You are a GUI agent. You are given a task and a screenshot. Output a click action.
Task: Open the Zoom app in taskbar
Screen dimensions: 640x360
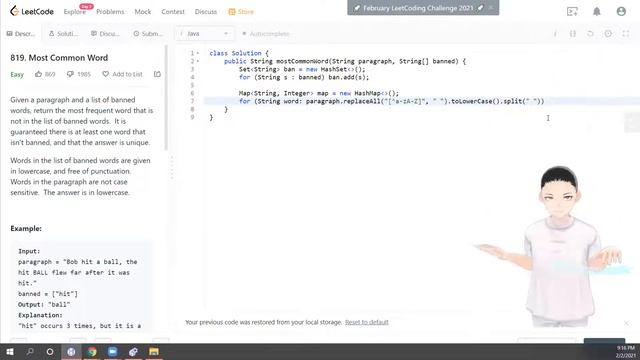113,351
